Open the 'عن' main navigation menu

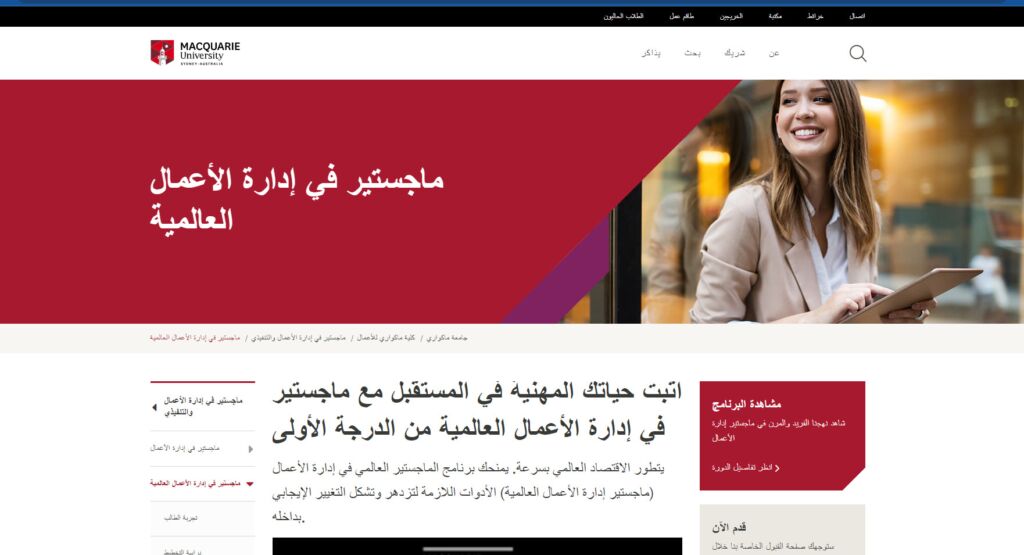774,53
